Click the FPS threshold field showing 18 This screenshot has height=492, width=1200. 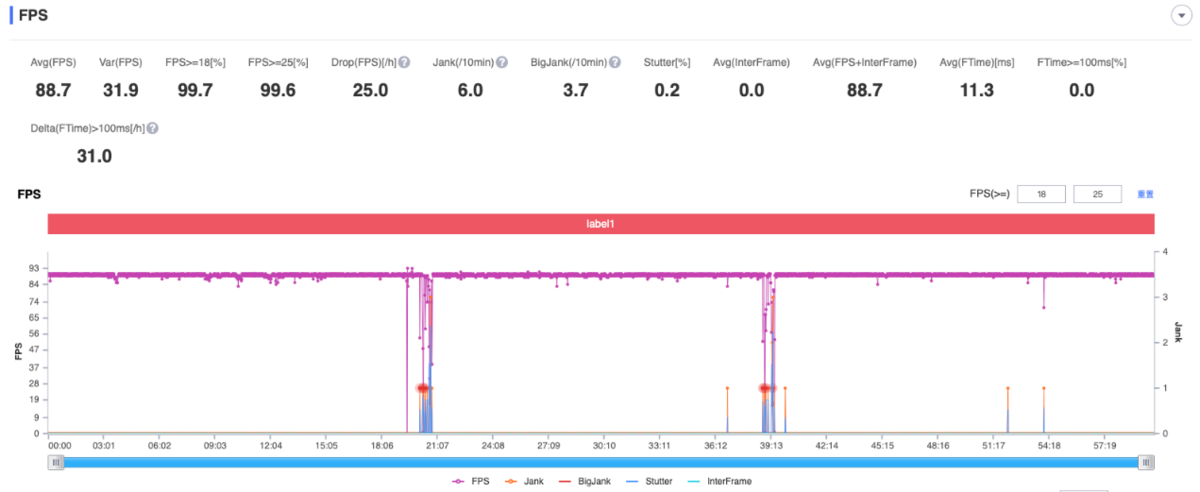tap(1041, 194)
